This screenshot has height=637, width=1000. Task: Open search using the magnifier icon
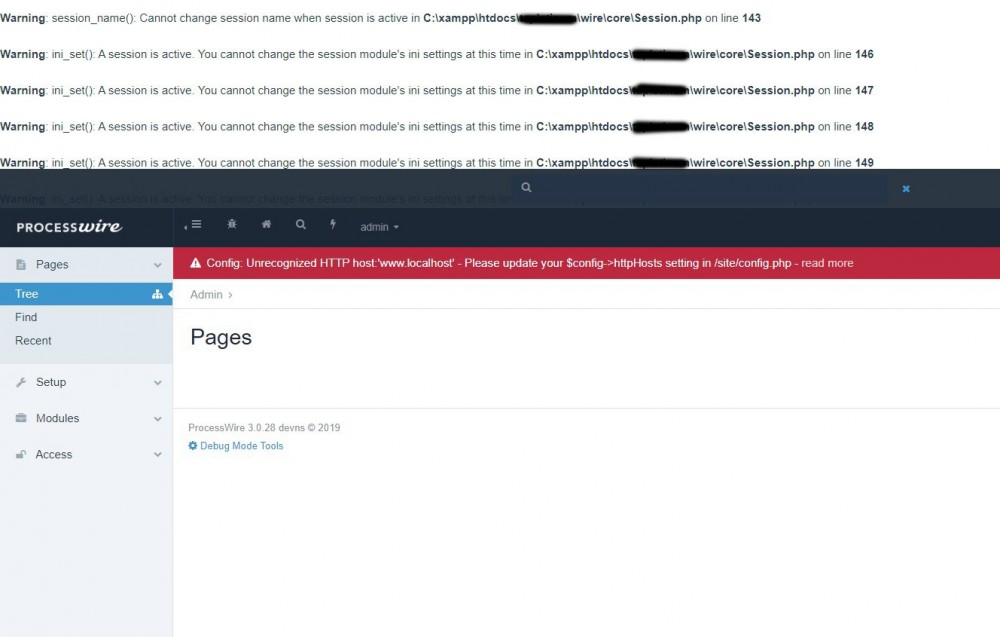pyautogui.click(x=301, y=225)
